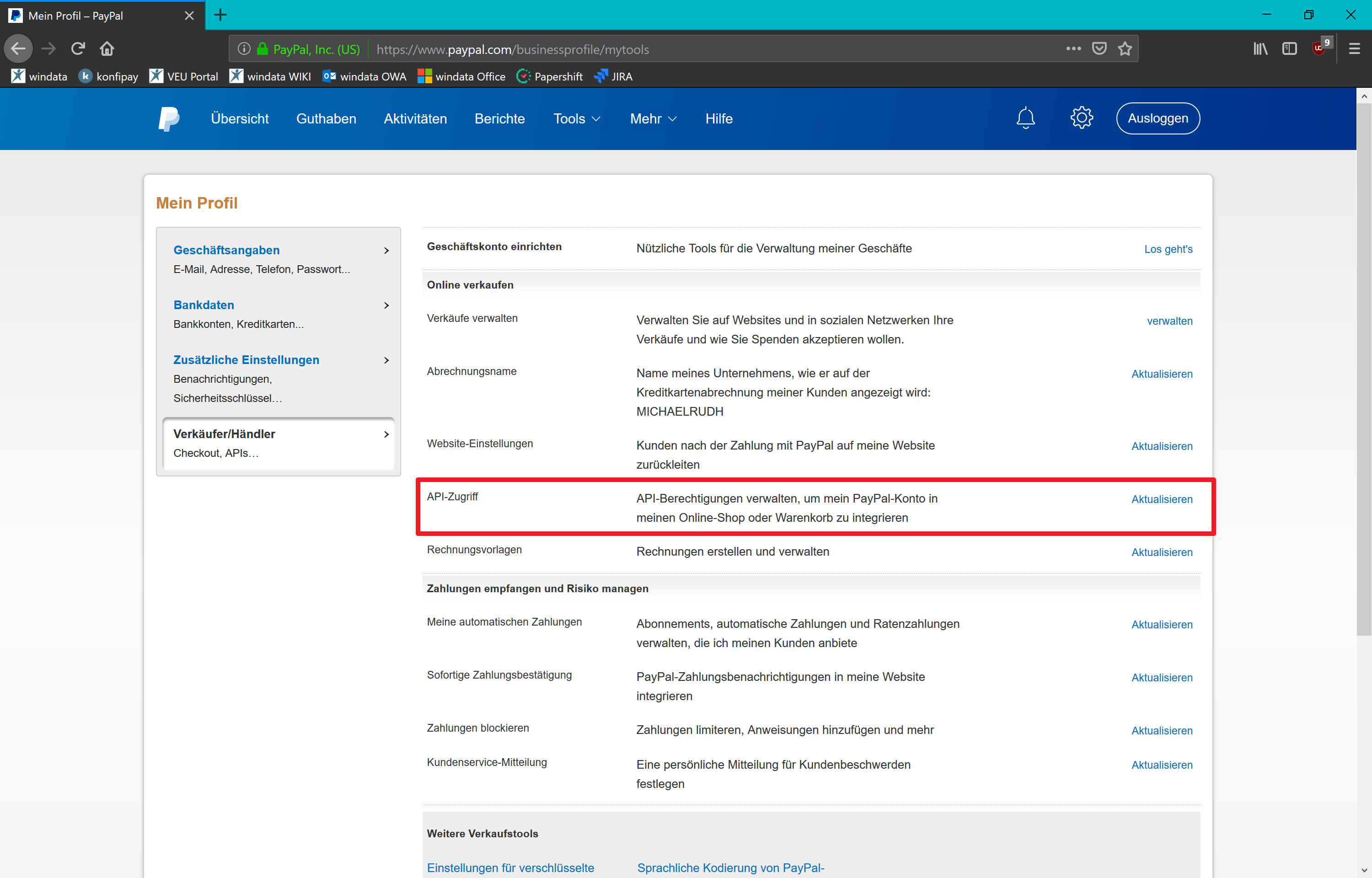Go back with the browser back arrow
The width and height of the screenshot is (1372, 878).
coord(18,48)
